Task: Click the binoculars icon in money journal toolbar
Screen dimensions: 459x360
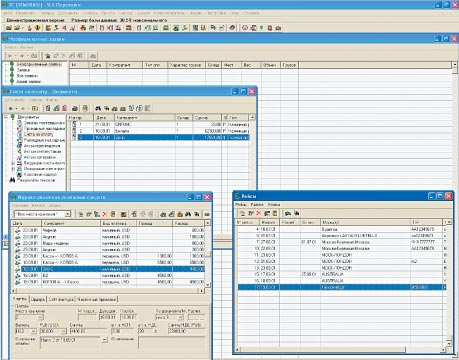Action: click(x=188, y=214)
